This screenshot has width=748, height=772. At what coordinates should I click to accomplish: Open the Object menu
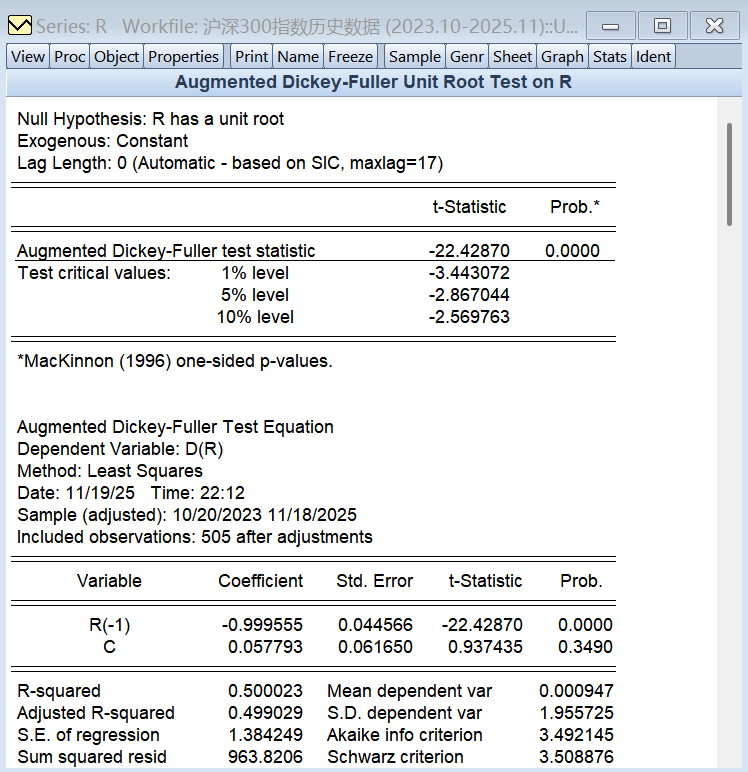[x=116, y=57]
